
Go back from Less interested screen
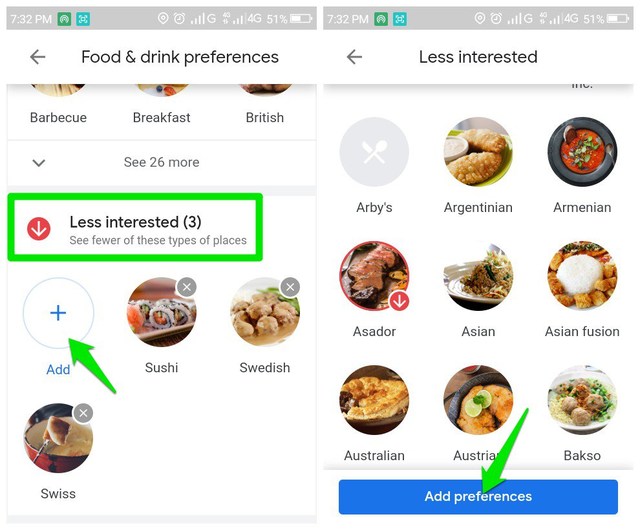click(x=354, y=57)
